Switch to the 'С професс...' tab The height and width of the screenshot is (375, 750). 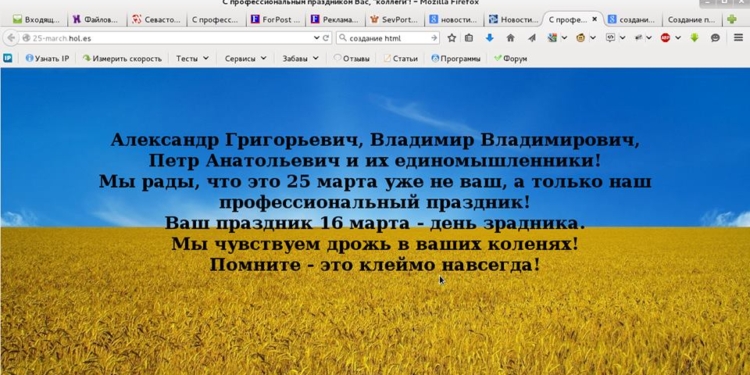click(215, 20)
